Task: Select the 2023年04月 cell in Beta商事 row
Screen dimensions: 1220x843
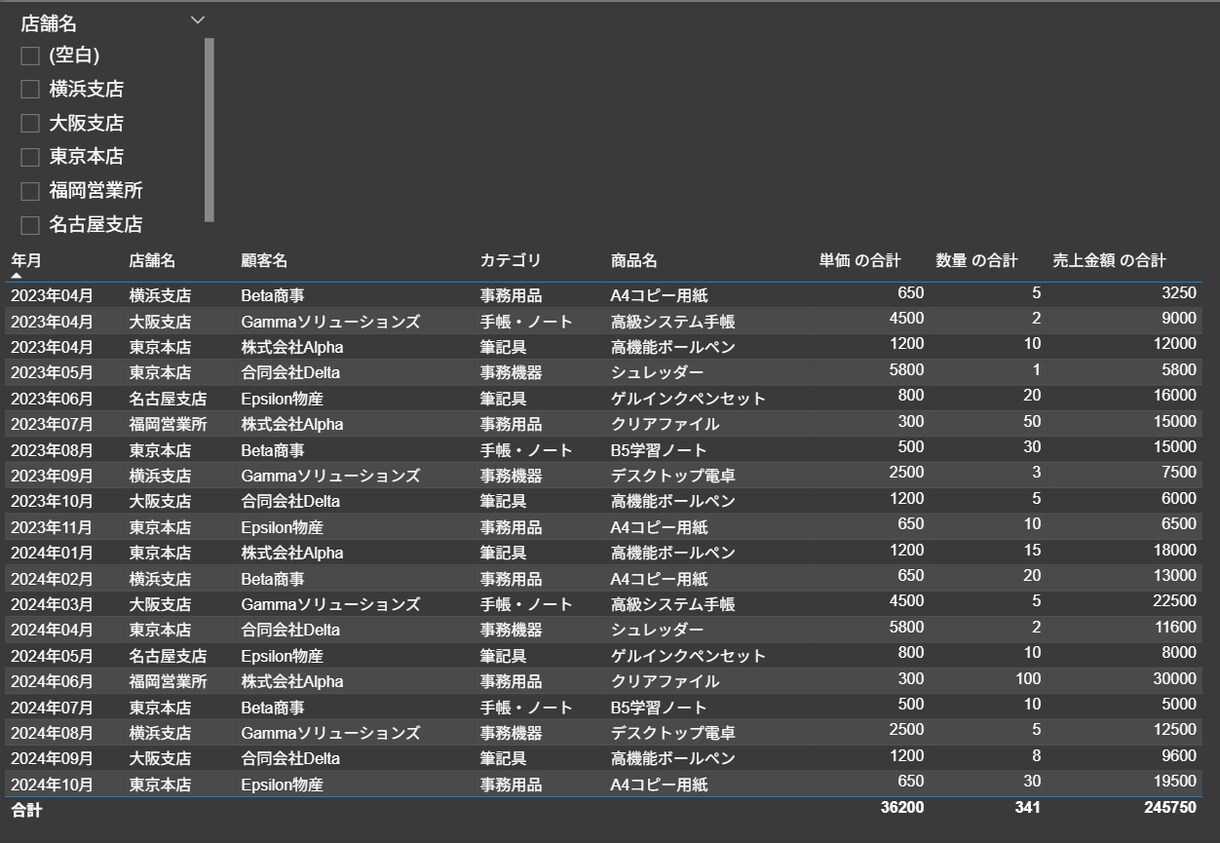Action: click(x=52, y=296)
